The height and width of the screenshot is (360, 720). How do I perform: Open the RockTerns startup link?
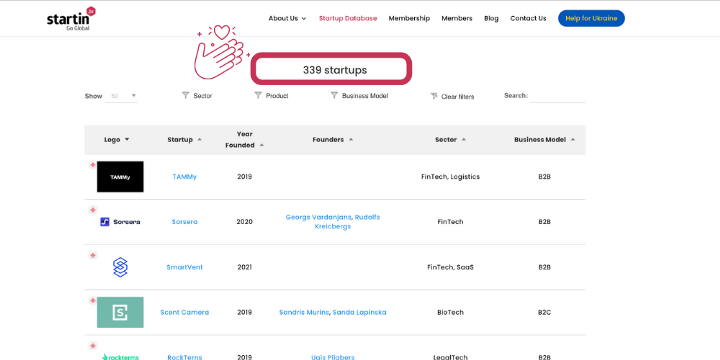coord(185,357)
